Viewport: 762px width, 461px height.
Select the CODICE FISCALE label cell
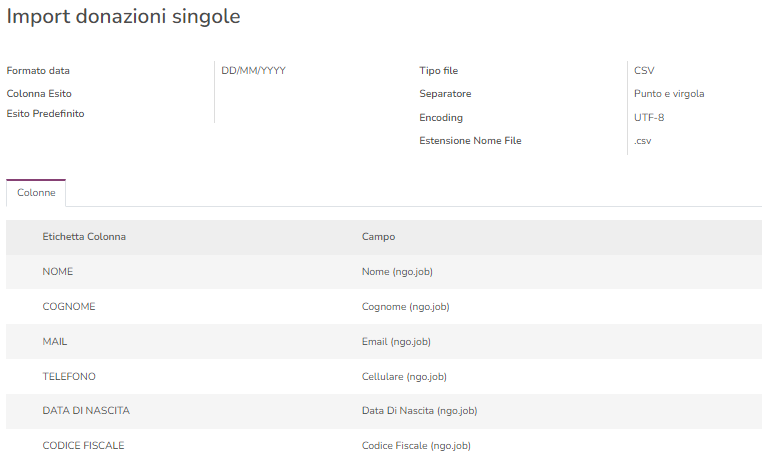click(83, 445)
